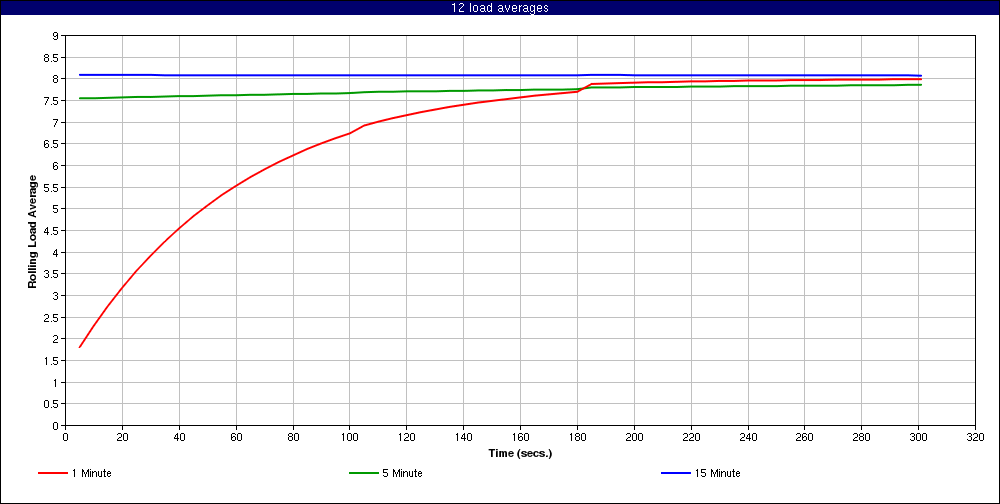Click the green 5 Minute legend line swatch
The width and height of the screenshot is (1000, 504).
(x=364, y=473)
